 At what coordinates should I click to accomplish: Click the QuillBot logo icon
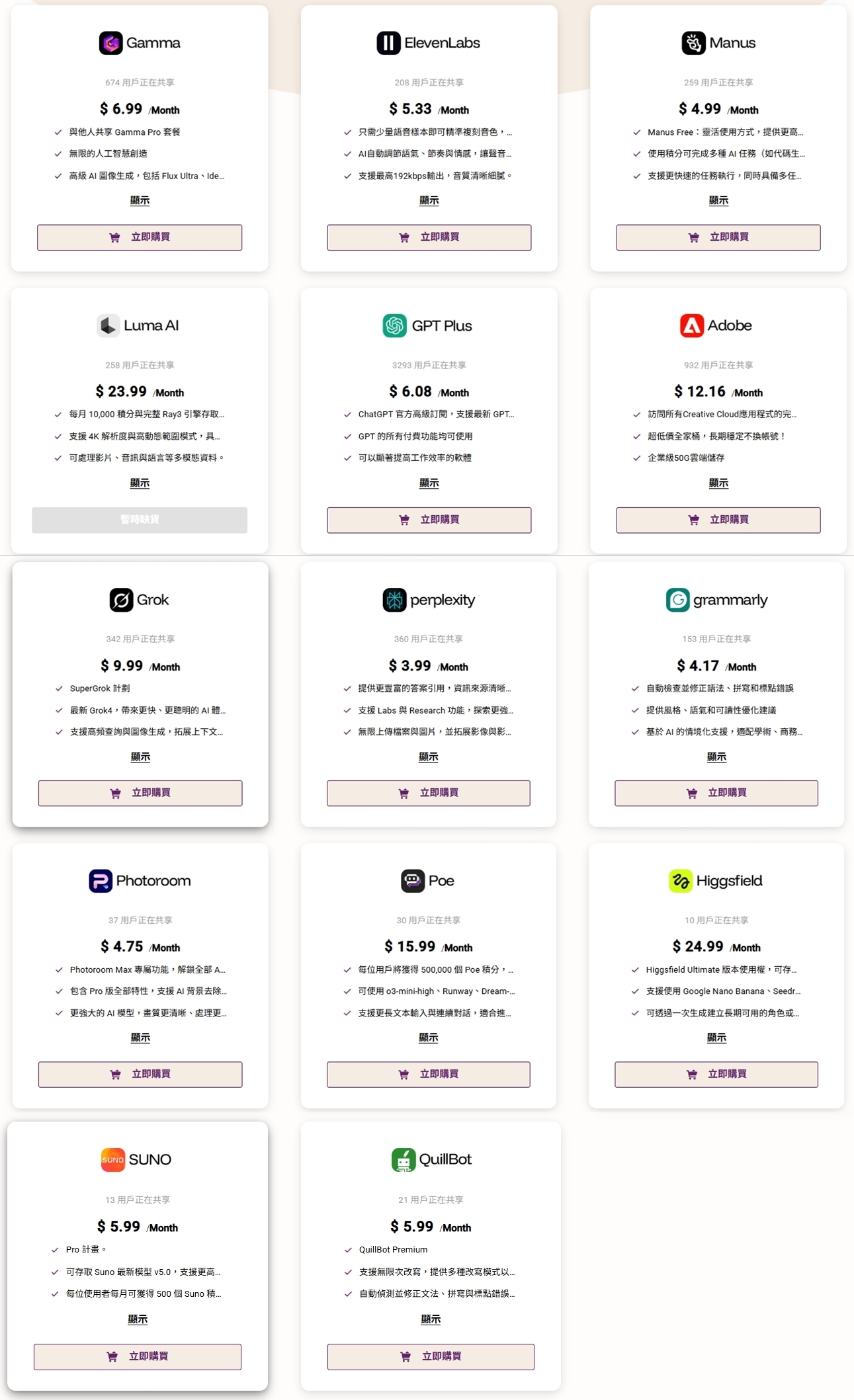click(404, 1160)
